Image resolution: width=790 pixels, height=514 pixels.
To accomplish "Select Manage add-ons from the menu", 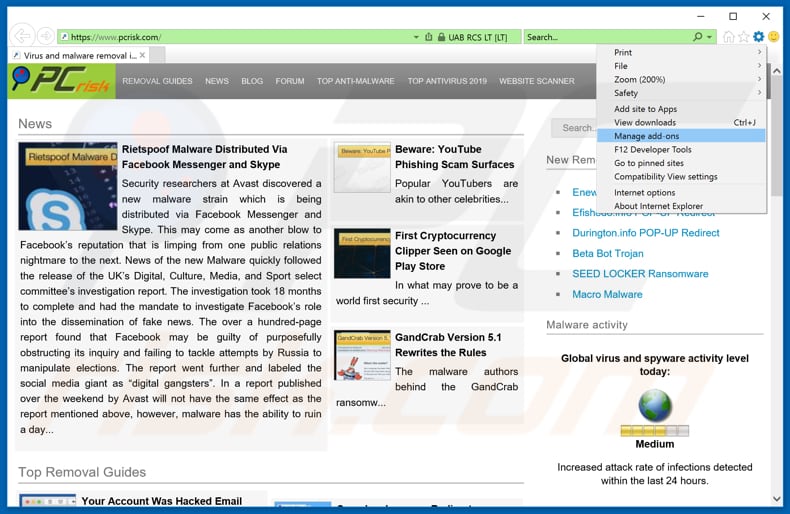I will (646, 136).
